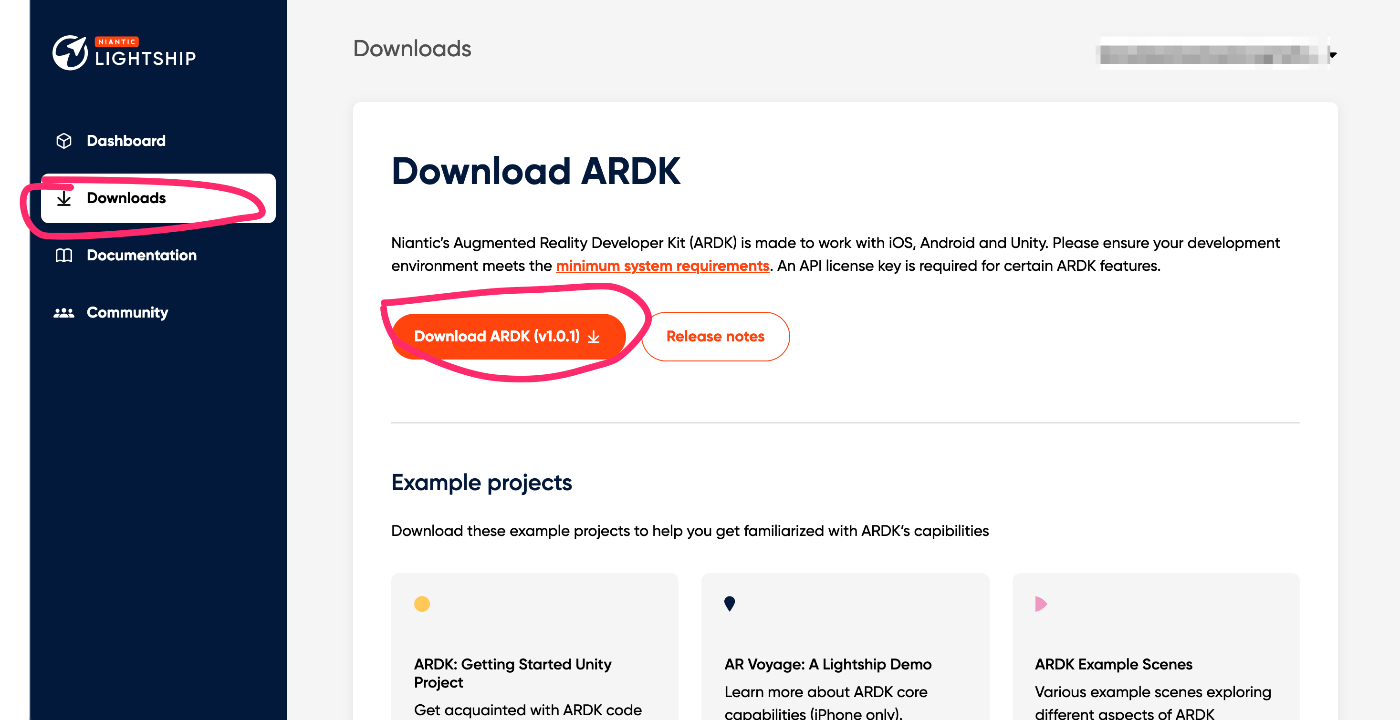The width and height of the screenshot is (1400, 720).
Task: Click the Downloads arrow icon in sidebar
Action: pyautogui.click(x=64, y=198)
